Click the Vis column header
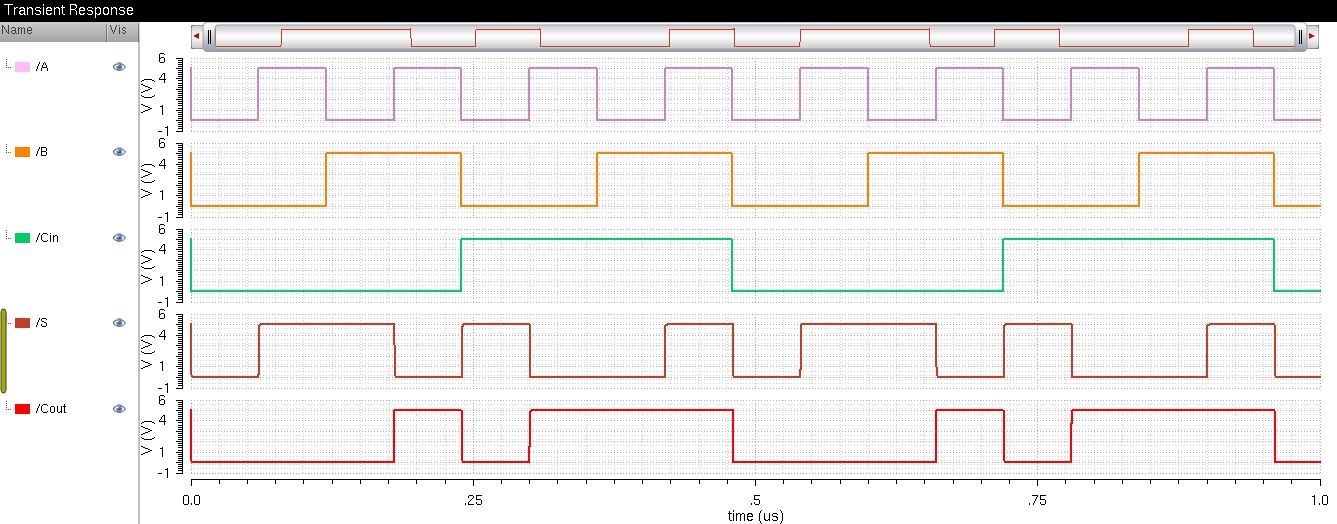The height and width of the screenshot is (524, 1337). tap(122, 31)
